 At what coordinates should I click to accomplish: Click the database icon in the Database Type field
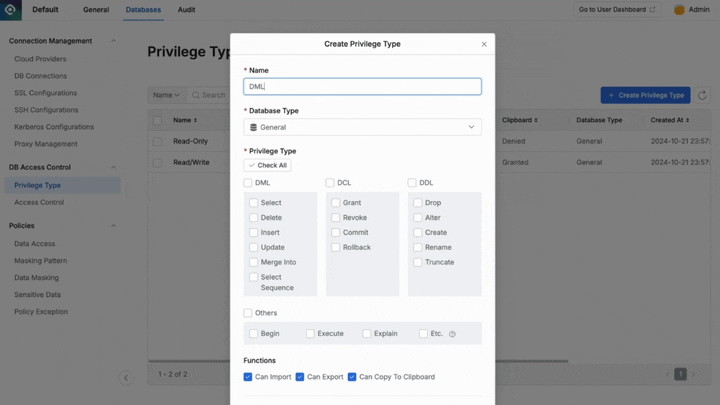click(x=253, y=127)
